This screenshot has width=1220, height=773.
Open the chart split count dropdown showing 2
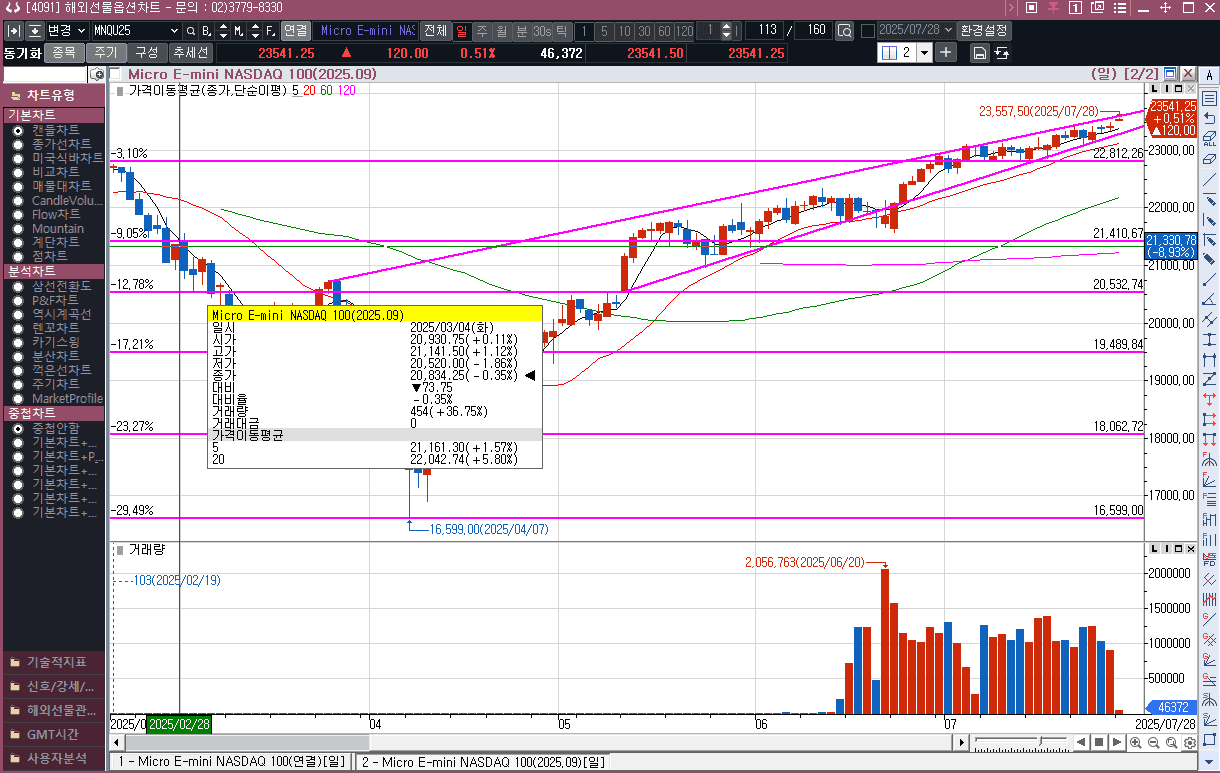[923, 52]
